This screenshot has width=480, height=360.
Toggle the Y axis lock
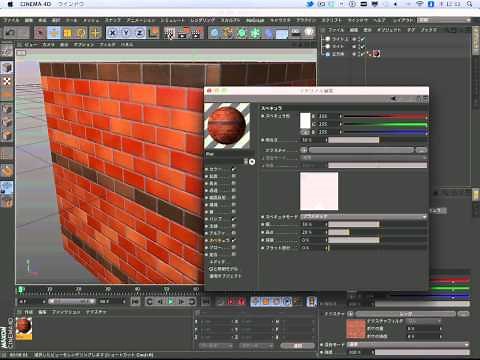tap(126, 33)
